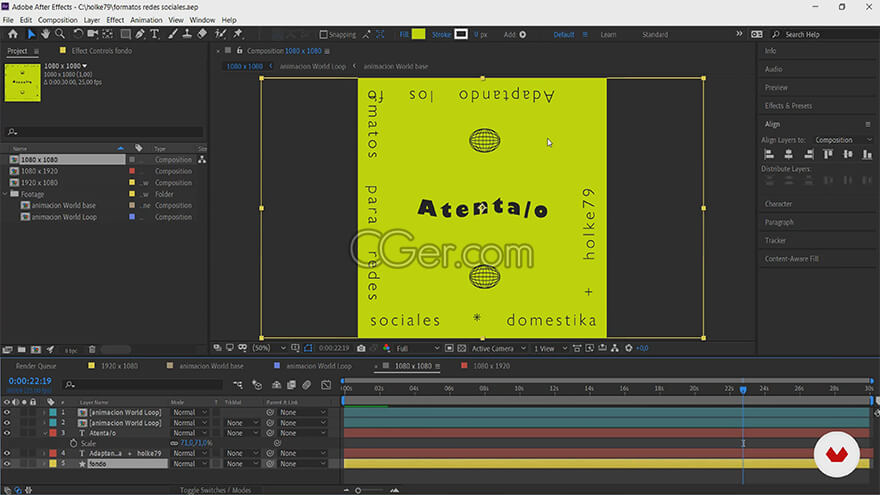Open the Active Camera dropdown

pos(498,349)
